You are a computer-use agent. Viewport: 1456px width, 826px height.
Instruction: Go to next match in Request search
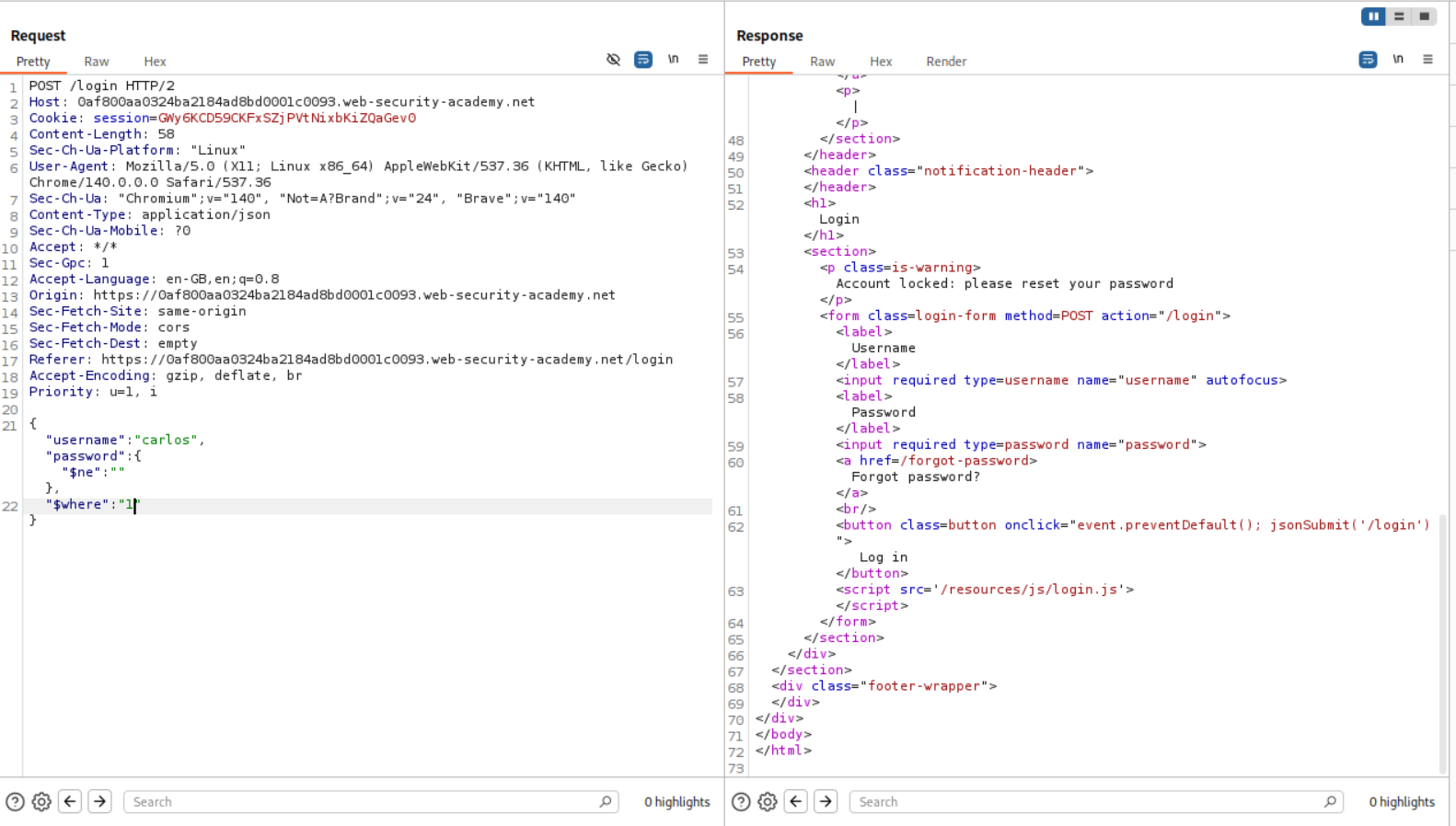(100, 802)
